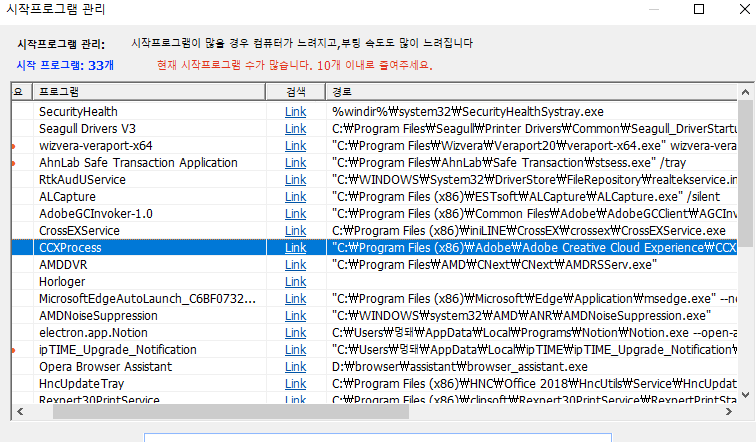Click the SecurityHealthSystray.exe path cell
The image size is (756, 442).
(x=531, y=112)
